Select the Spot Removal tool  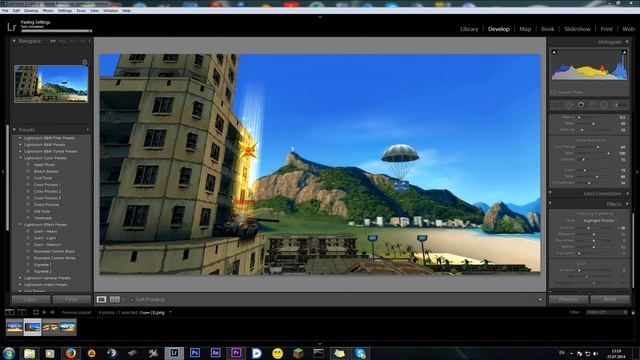(x=569, y=105)
